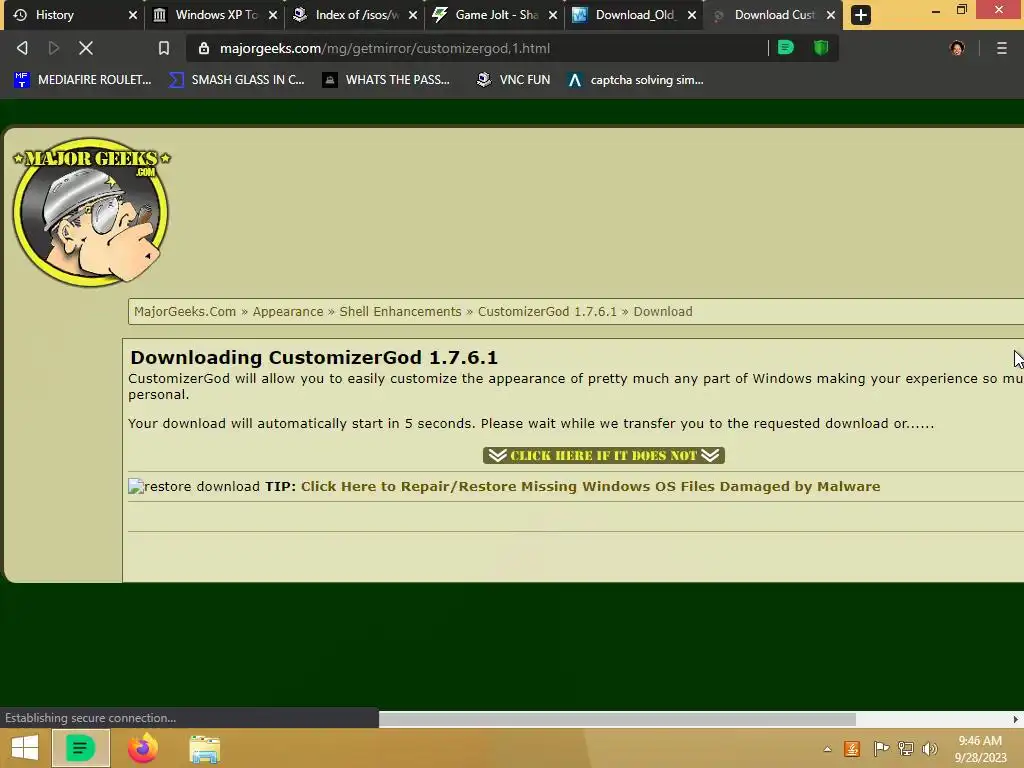Open CustomizerGod 1.7.6.1 breadcrumb link
The width and height of the screenshot is (1024, 768).
click(547, 312)
